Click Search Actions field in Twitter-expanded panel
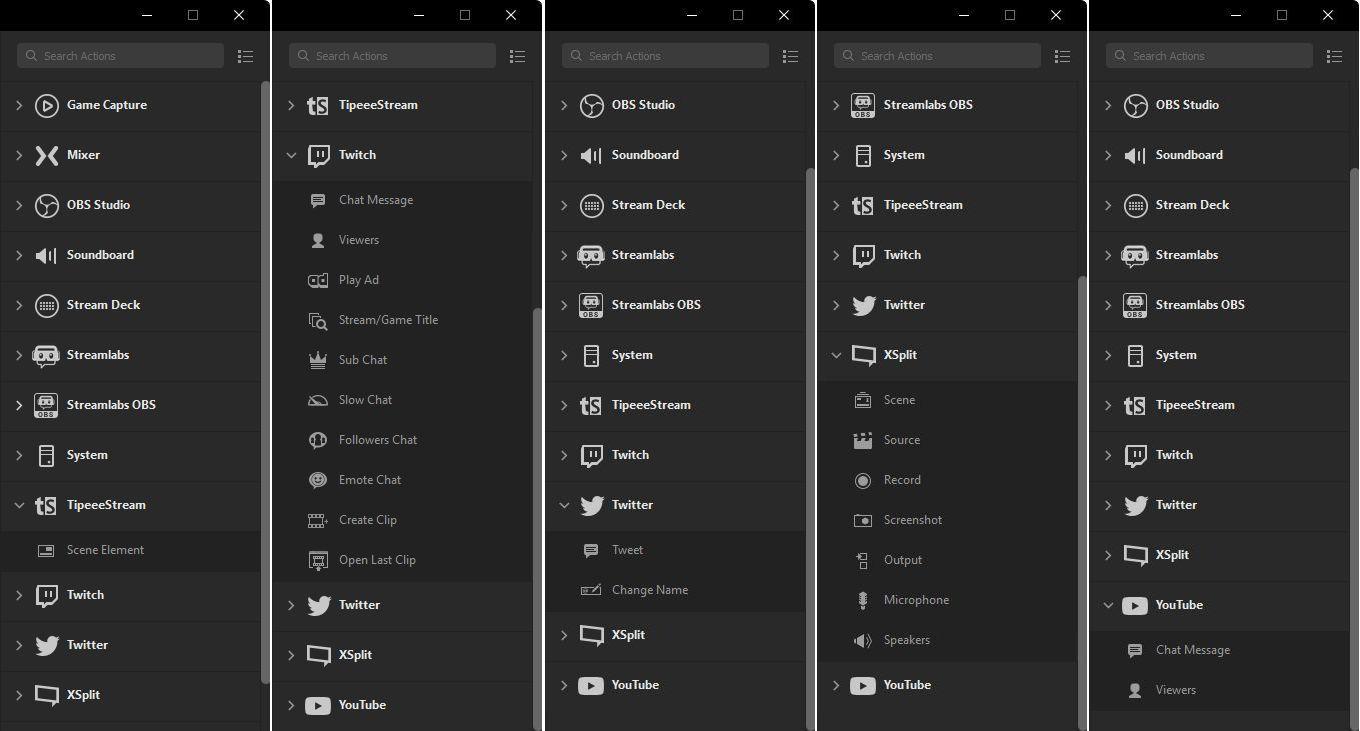 (x=665, y=56)
